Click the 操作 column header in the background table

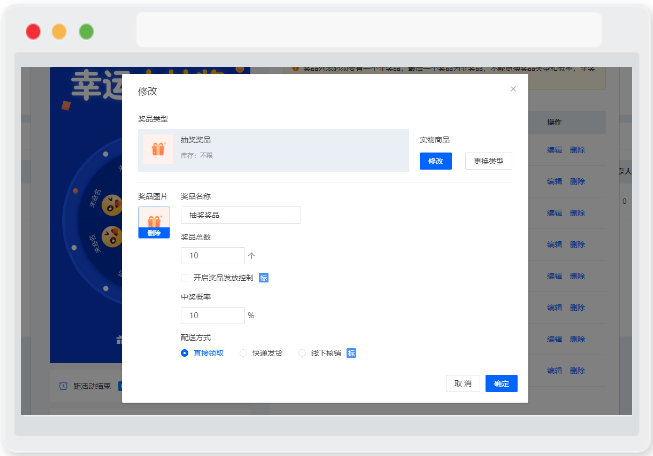[554, 122]
